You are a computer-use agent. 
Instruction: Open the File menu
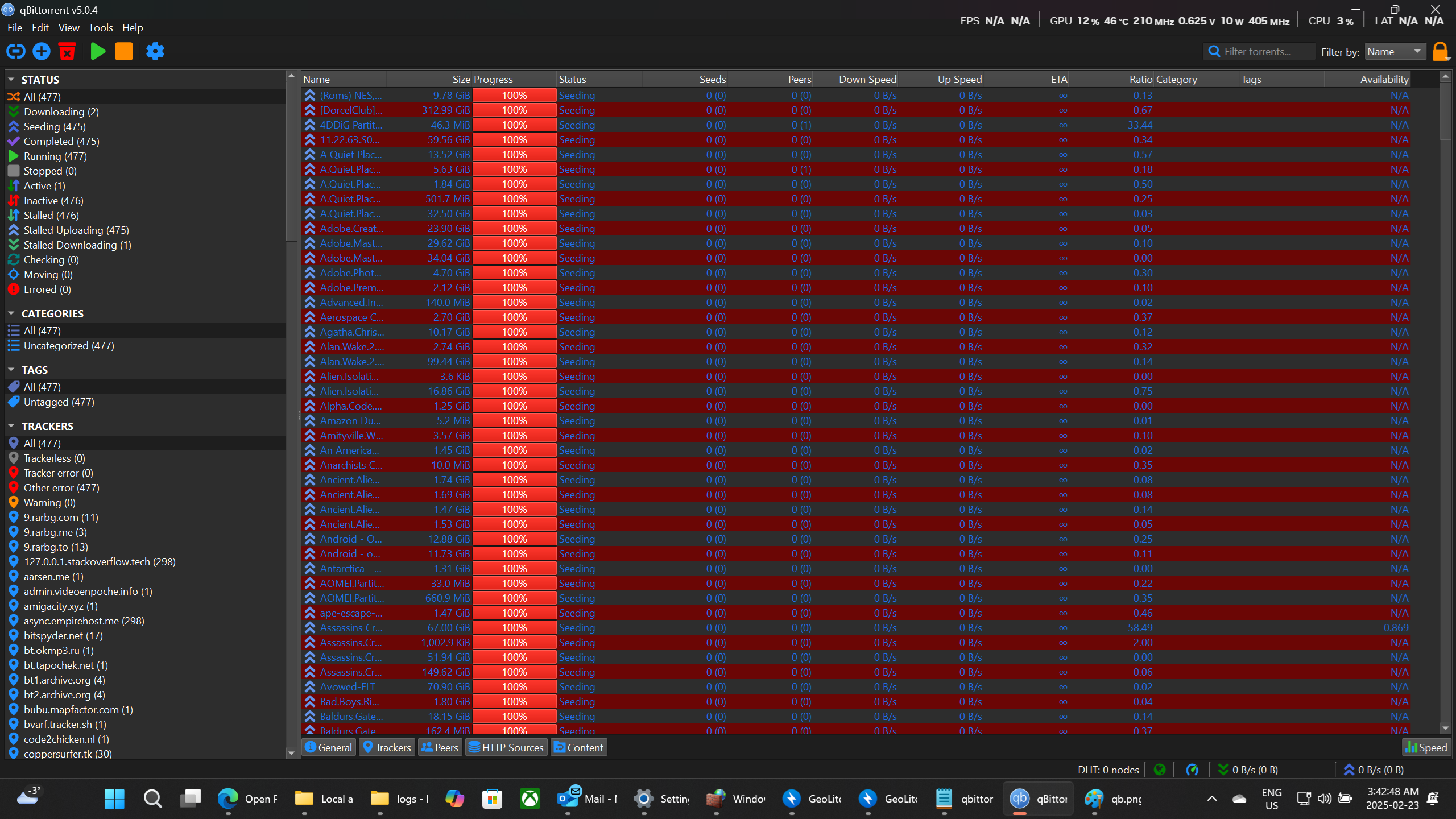(x=14, y=27)
